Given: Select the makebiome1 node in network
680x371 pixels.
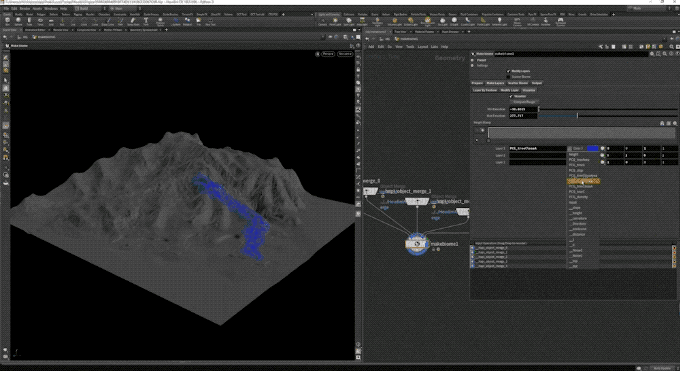Looking at the screenshot, I should [x=417, y=244].
